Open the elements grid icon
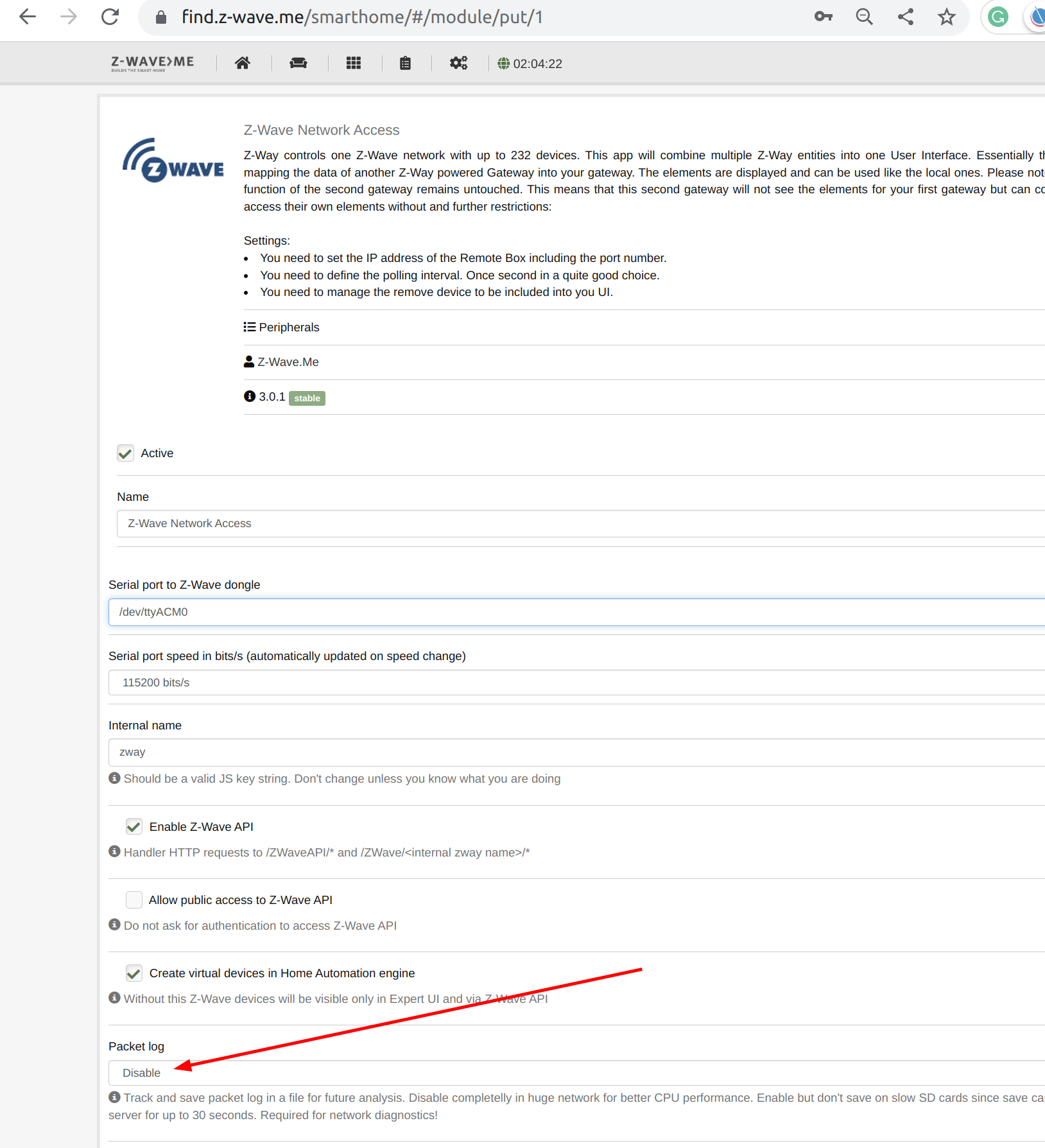 [x=353, y=63]
